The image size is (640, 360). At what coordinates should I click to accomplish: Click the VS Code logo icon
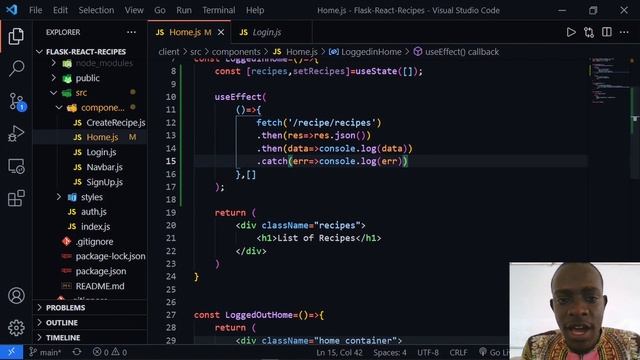pyautogui.click(x=11, y=10)
